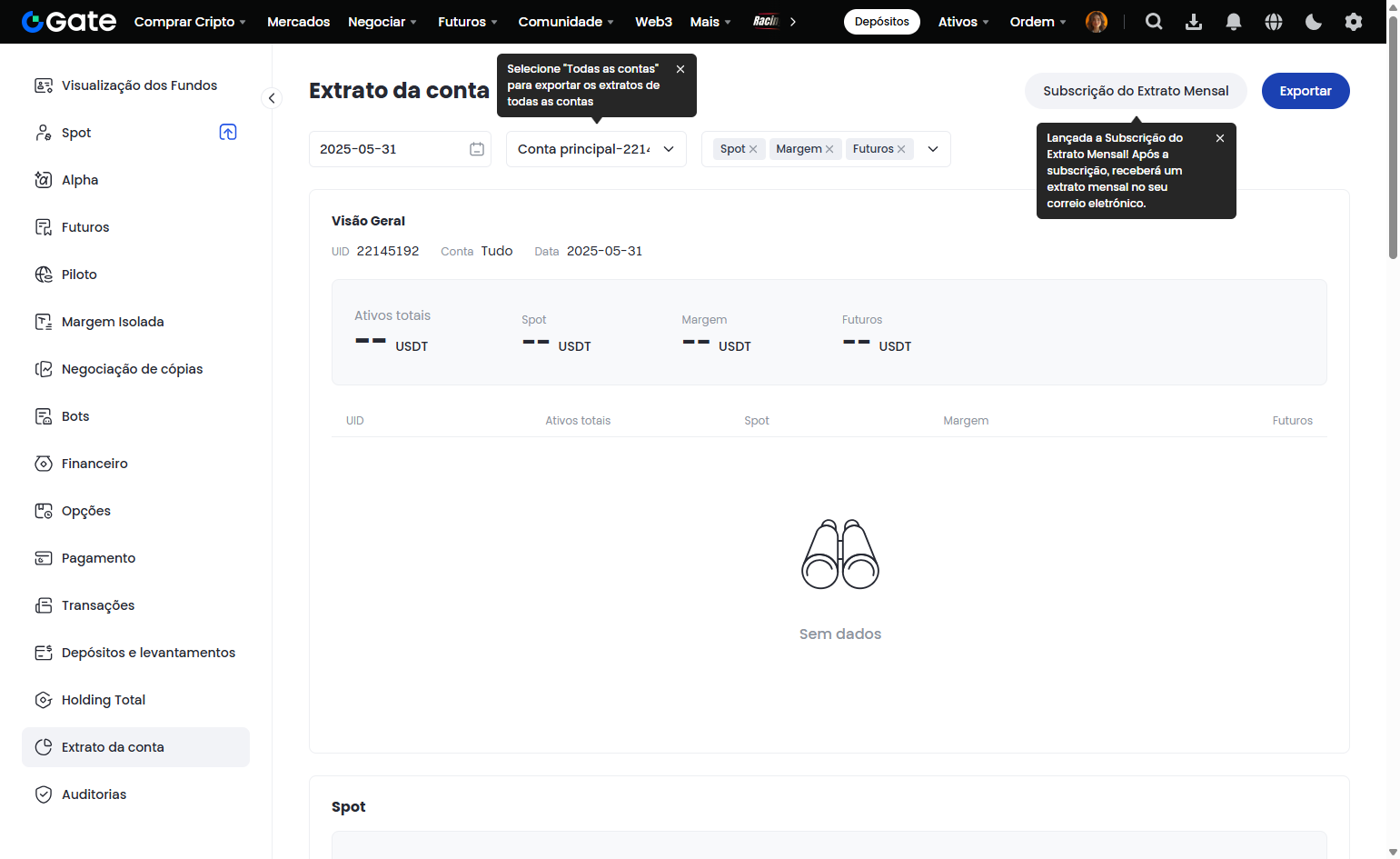Open the Ativos dropdown
Screen dimensions: 1400x859
tap(963, 22)
